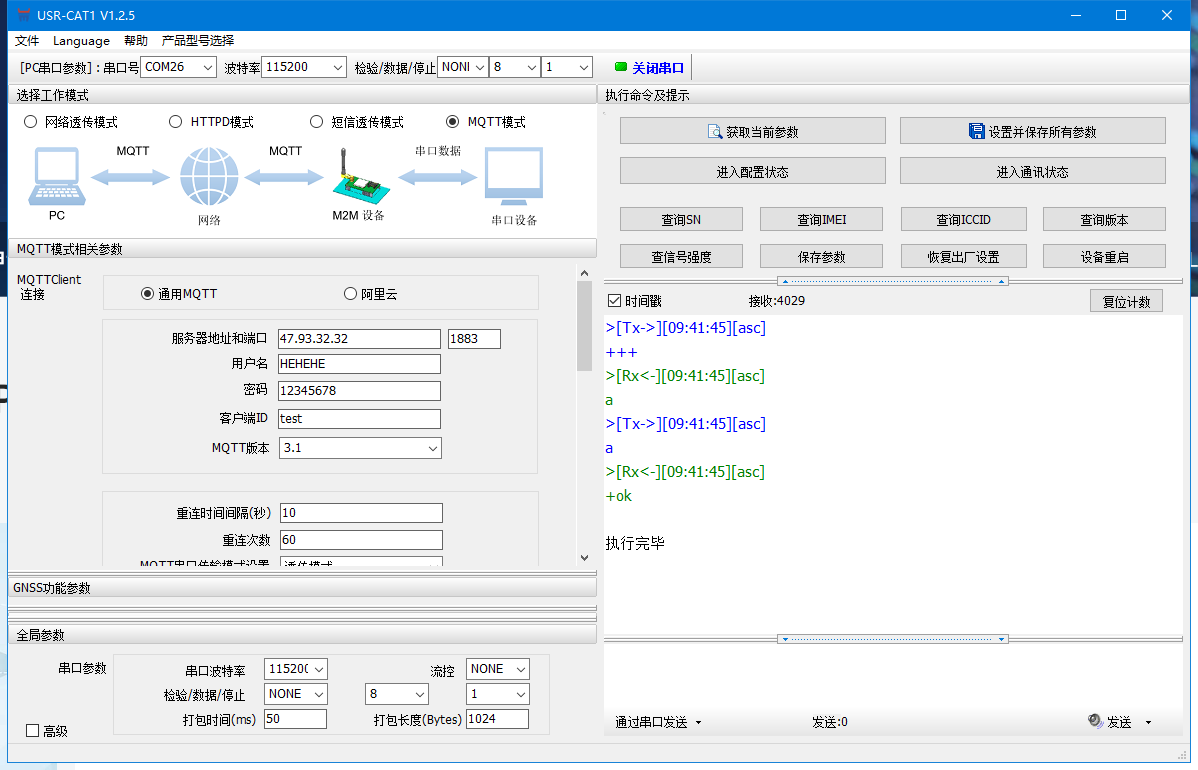Viewport: 1198px width, 770px height.
Task: Open the 文件 menu
Action: (27, 40)
